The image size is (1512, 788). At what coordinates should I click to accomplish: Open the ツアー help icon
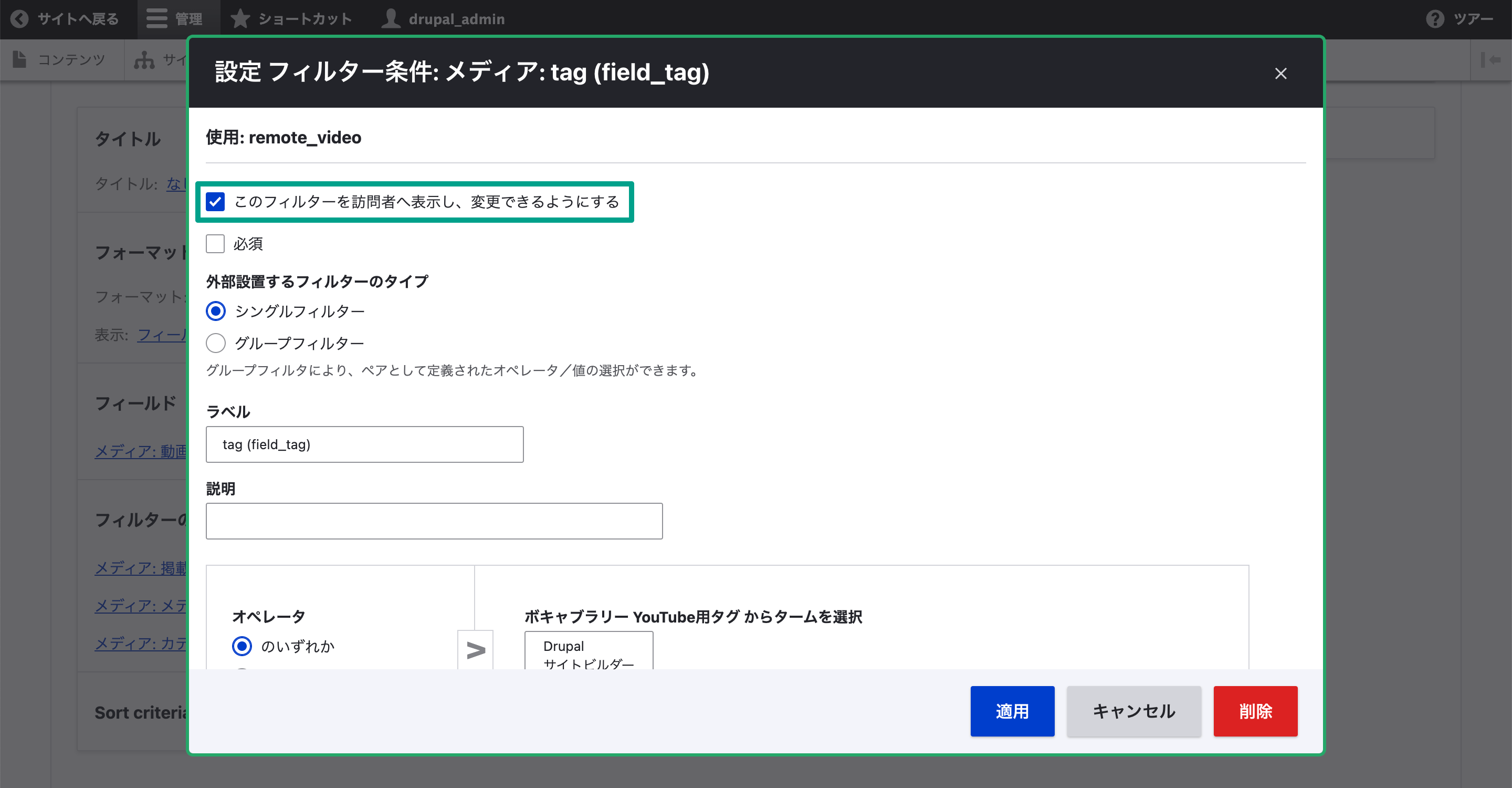pyautogui.click(x=1435, y=19)
